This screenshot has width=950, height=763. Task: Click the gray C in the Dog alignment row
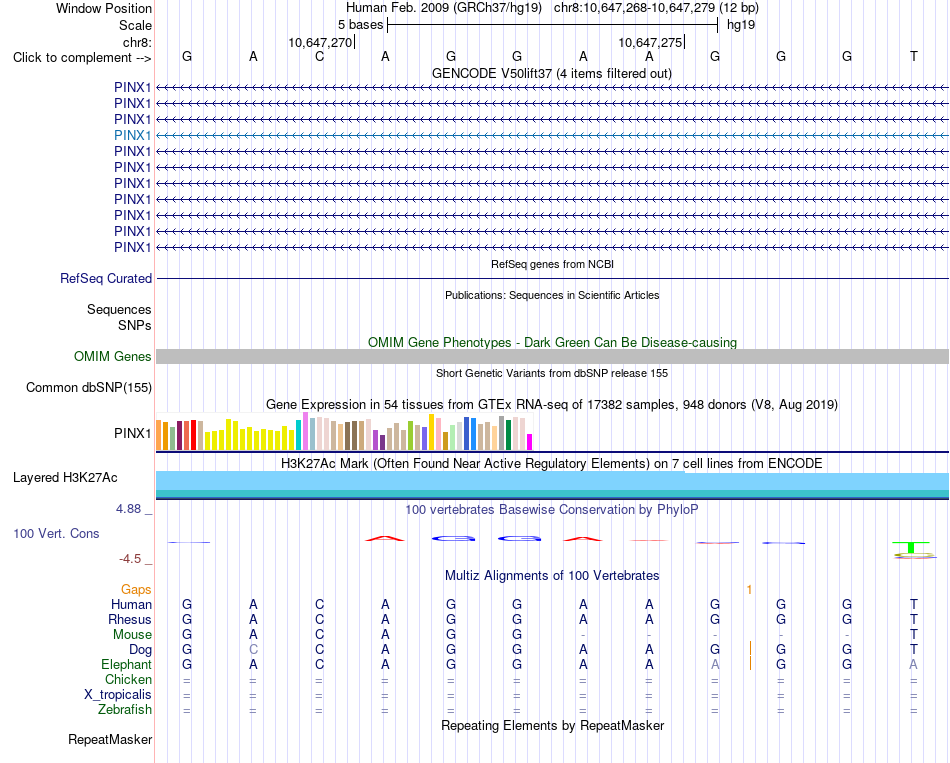pyautogui.click(x=253, y=650)
